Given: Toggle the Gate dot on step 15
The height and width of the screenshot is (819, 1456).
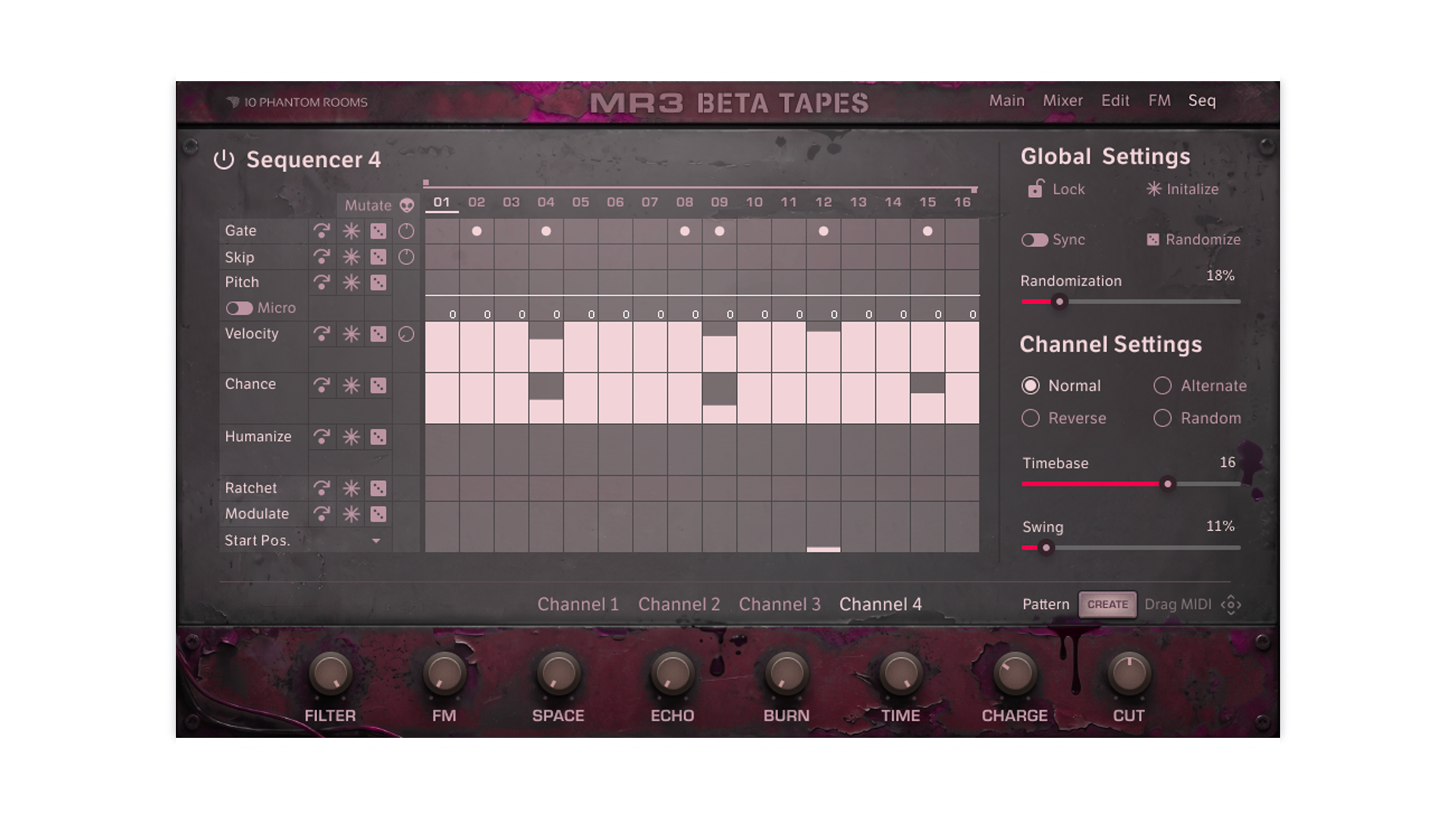Looking at the screenshot, I should pyautogui.click(x=927, y=231).
